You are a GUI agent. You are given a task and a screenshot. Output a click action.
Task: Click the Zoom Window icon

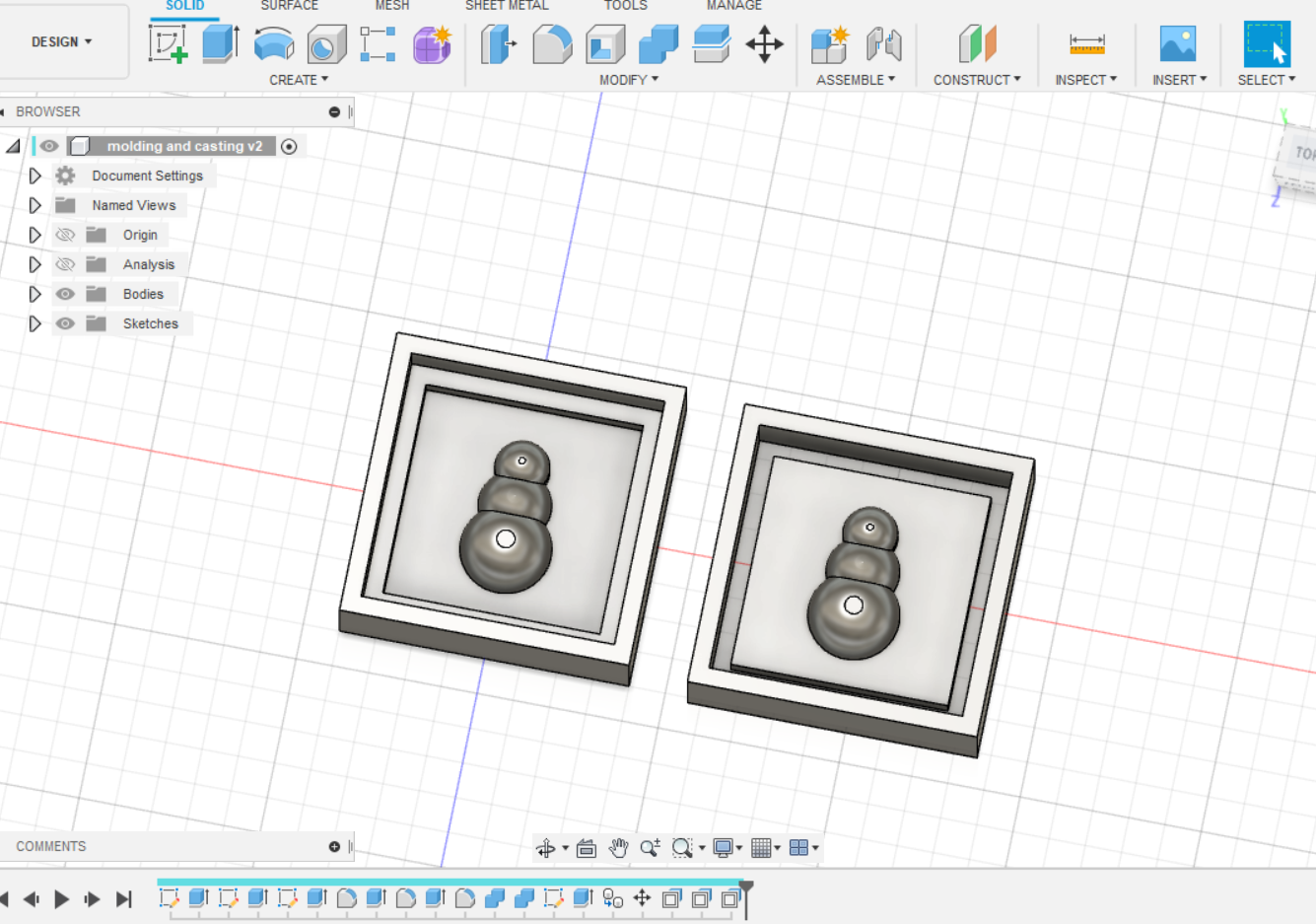(x=682, y=848)
